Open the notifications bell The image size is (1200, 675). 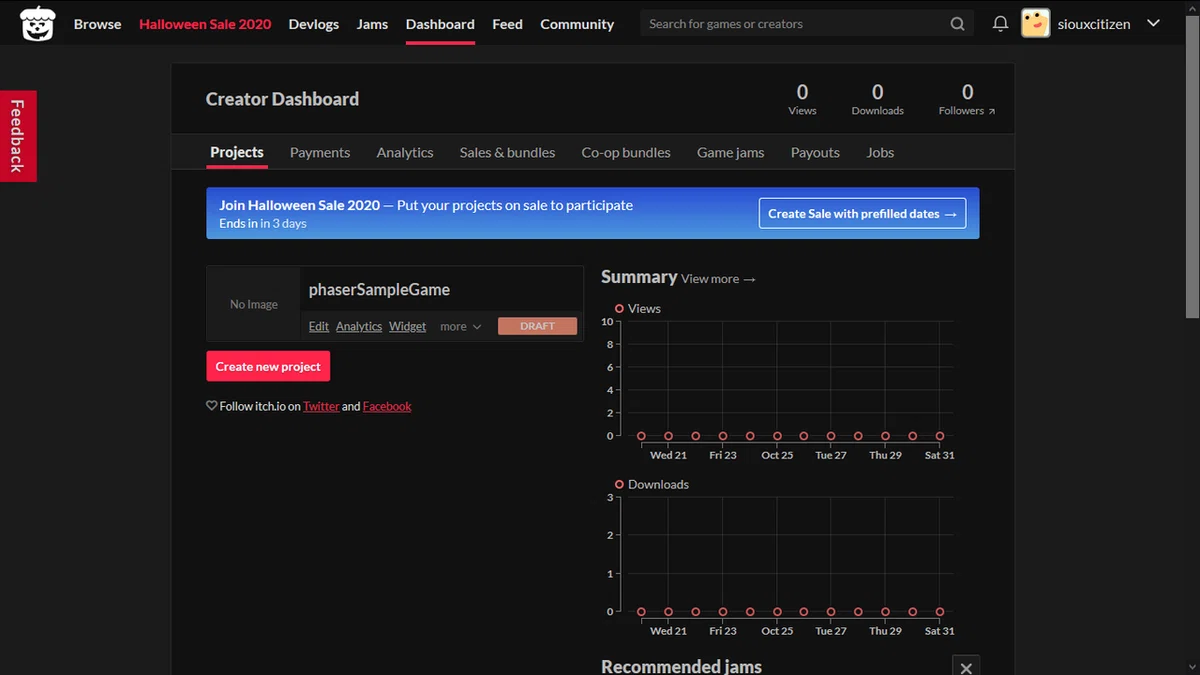(1000, 24)
